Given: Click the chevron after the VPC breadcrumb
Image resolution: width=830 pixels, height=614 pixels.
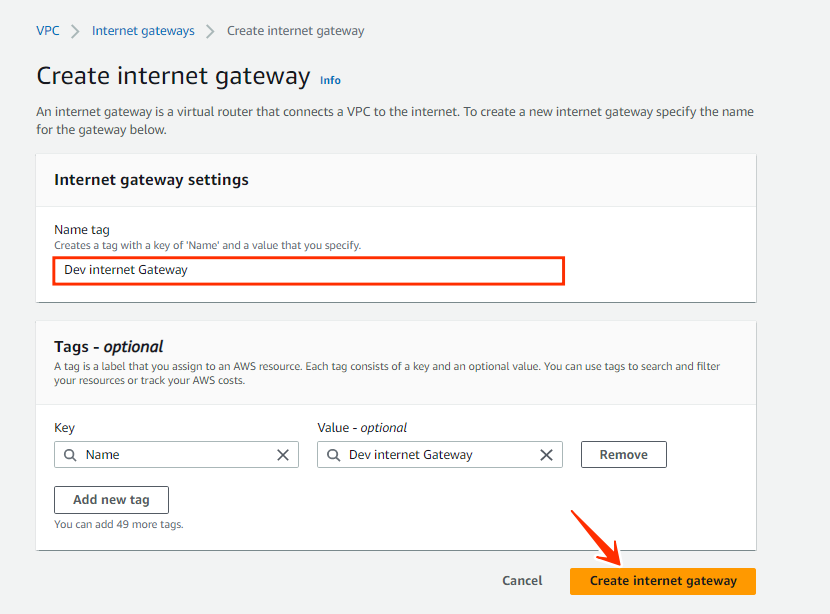Looking at the screenshot, I should [73, 31].
